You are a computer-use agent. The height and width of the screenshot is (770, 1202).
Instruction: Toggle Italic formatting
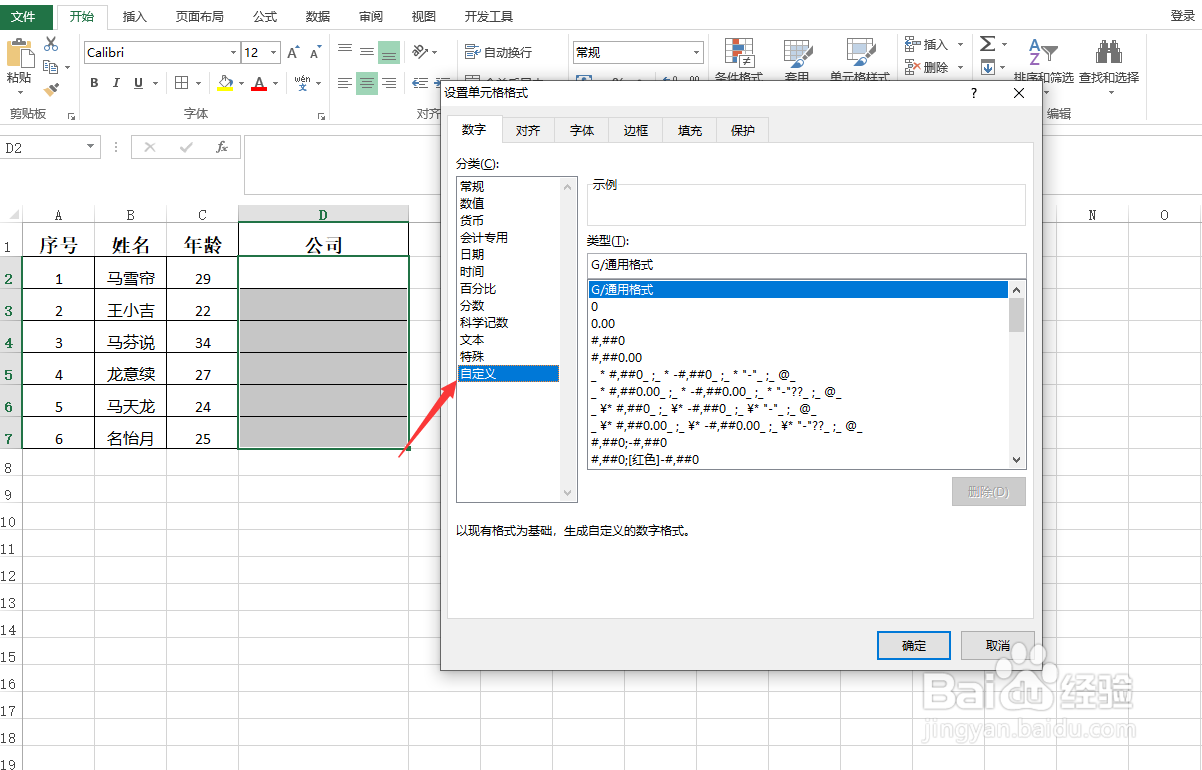pyautogui.click(x=116, y=83)
